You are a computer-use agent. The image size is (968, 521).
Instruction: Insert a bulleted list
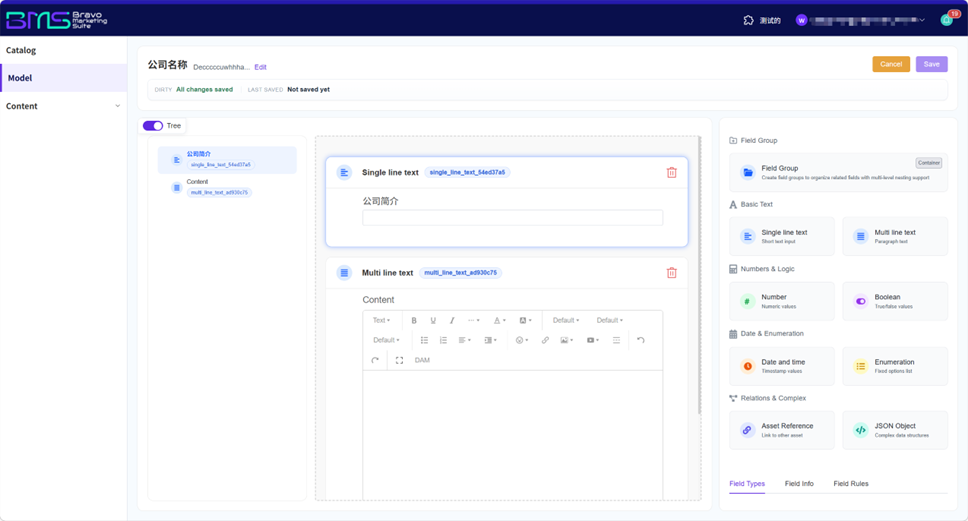[424, 340]
